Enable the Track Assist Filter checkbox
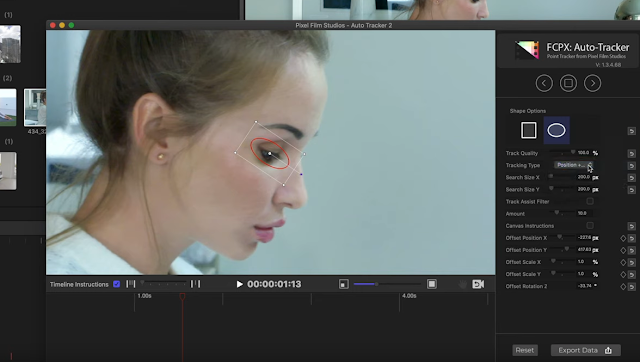Image resolution: width=640 pixels, height=362 pixels. (590, 201)
